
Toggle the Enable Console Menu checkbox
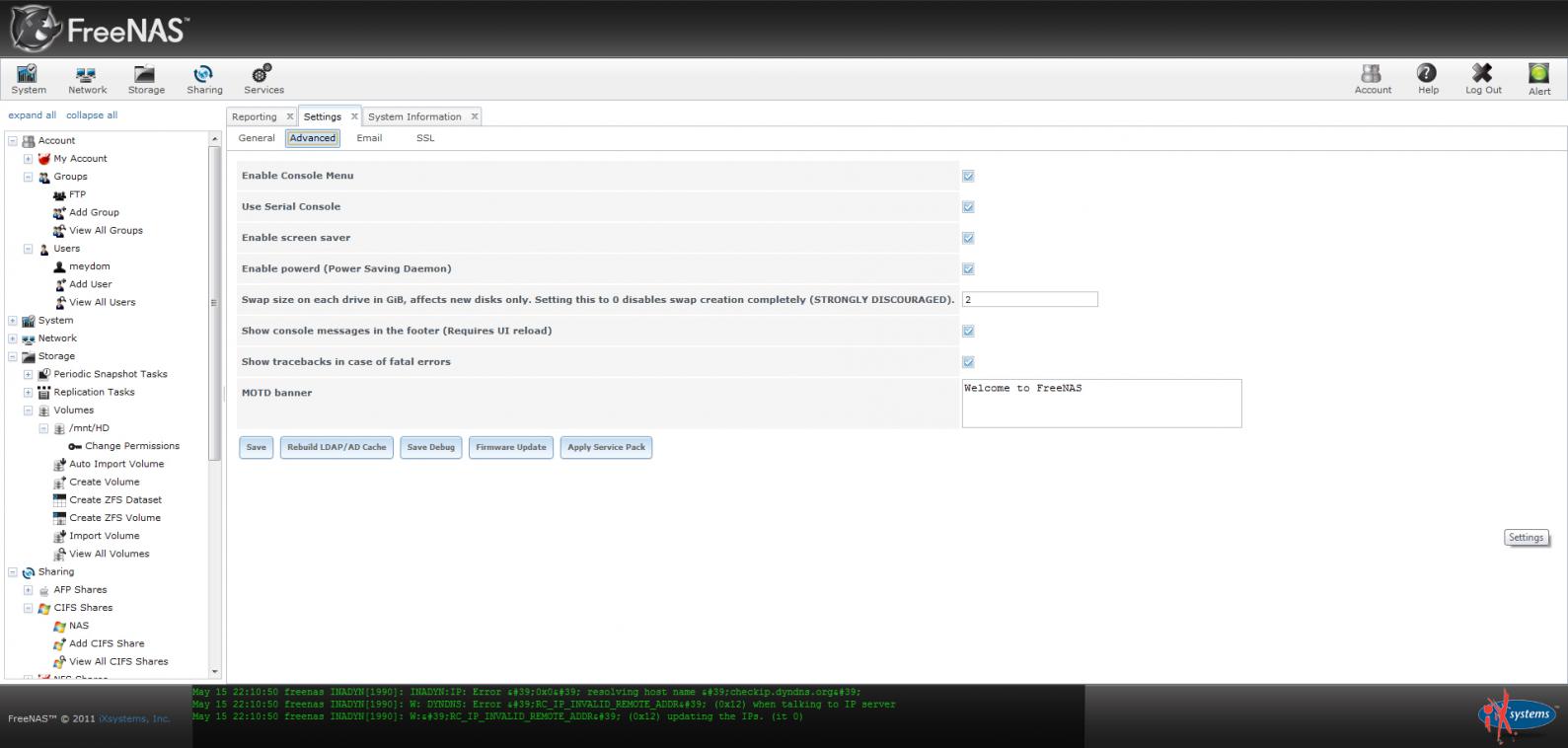point(968,176)
